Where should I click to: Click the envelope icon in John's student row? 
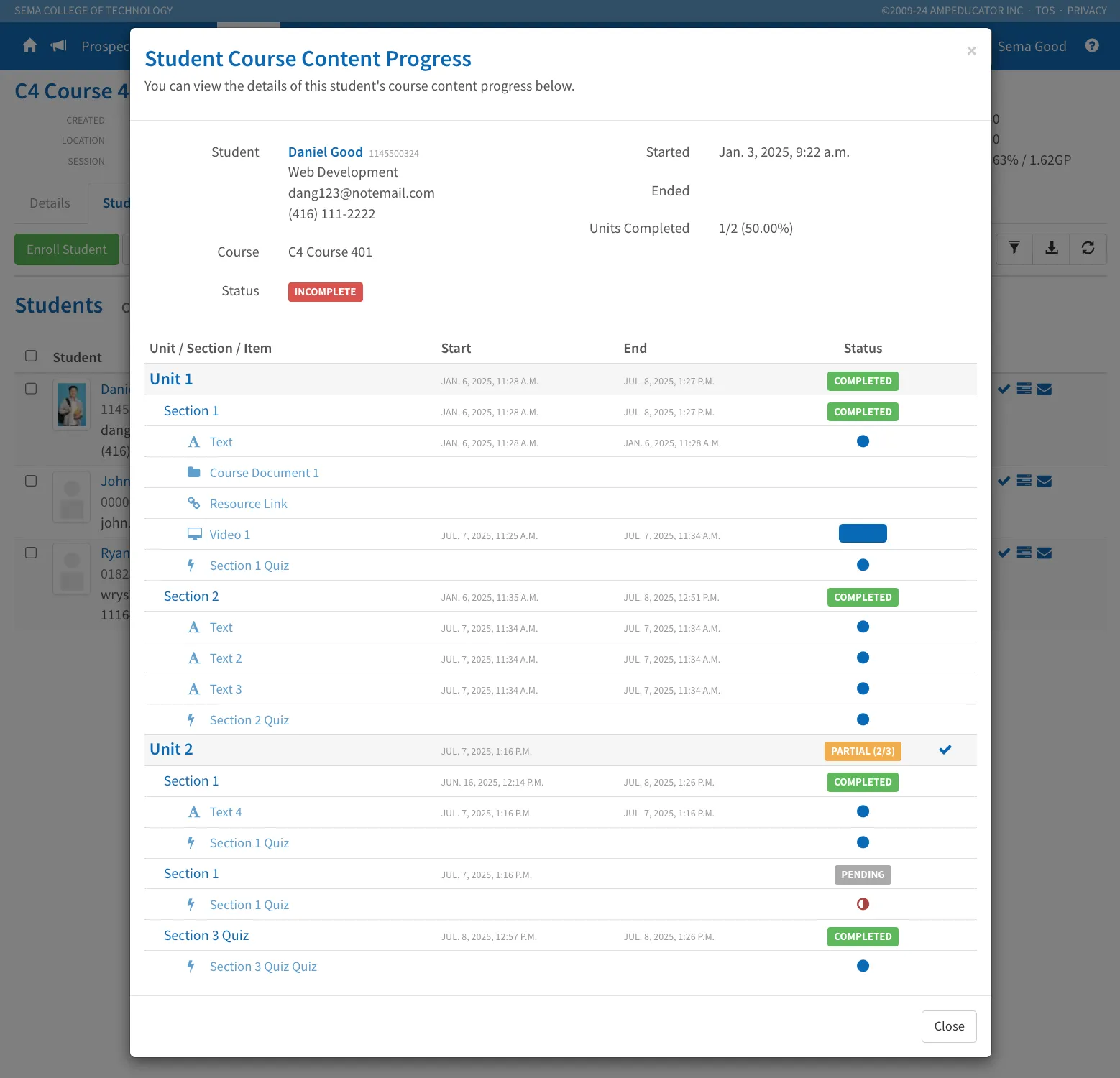(x=1045, y=482)
